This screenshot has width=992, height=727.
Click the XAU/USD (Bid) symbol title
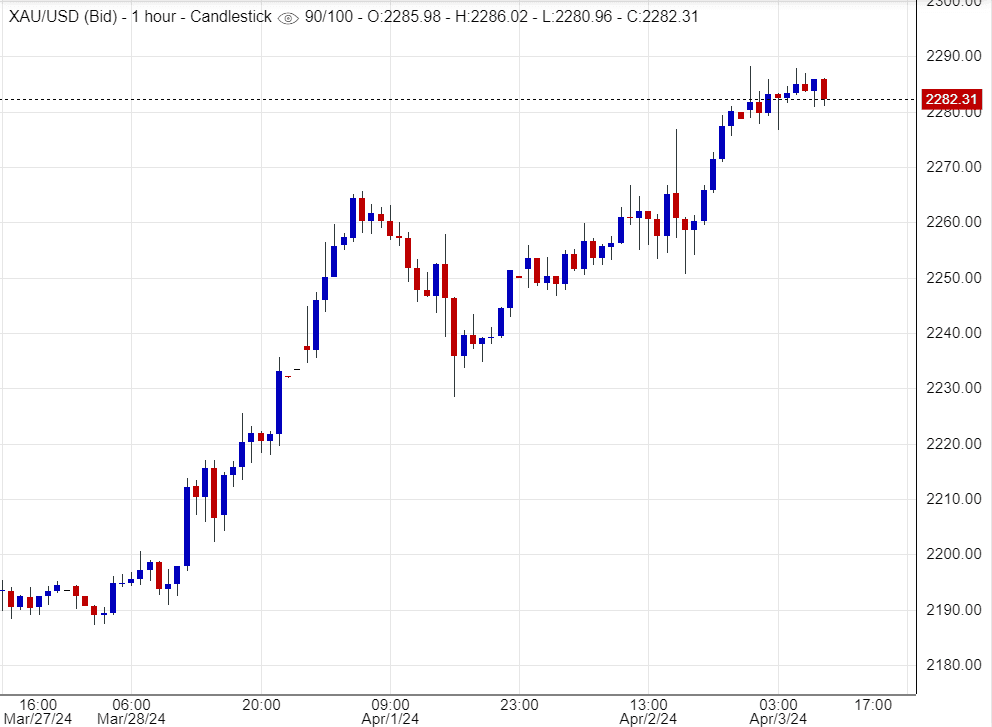62,18
